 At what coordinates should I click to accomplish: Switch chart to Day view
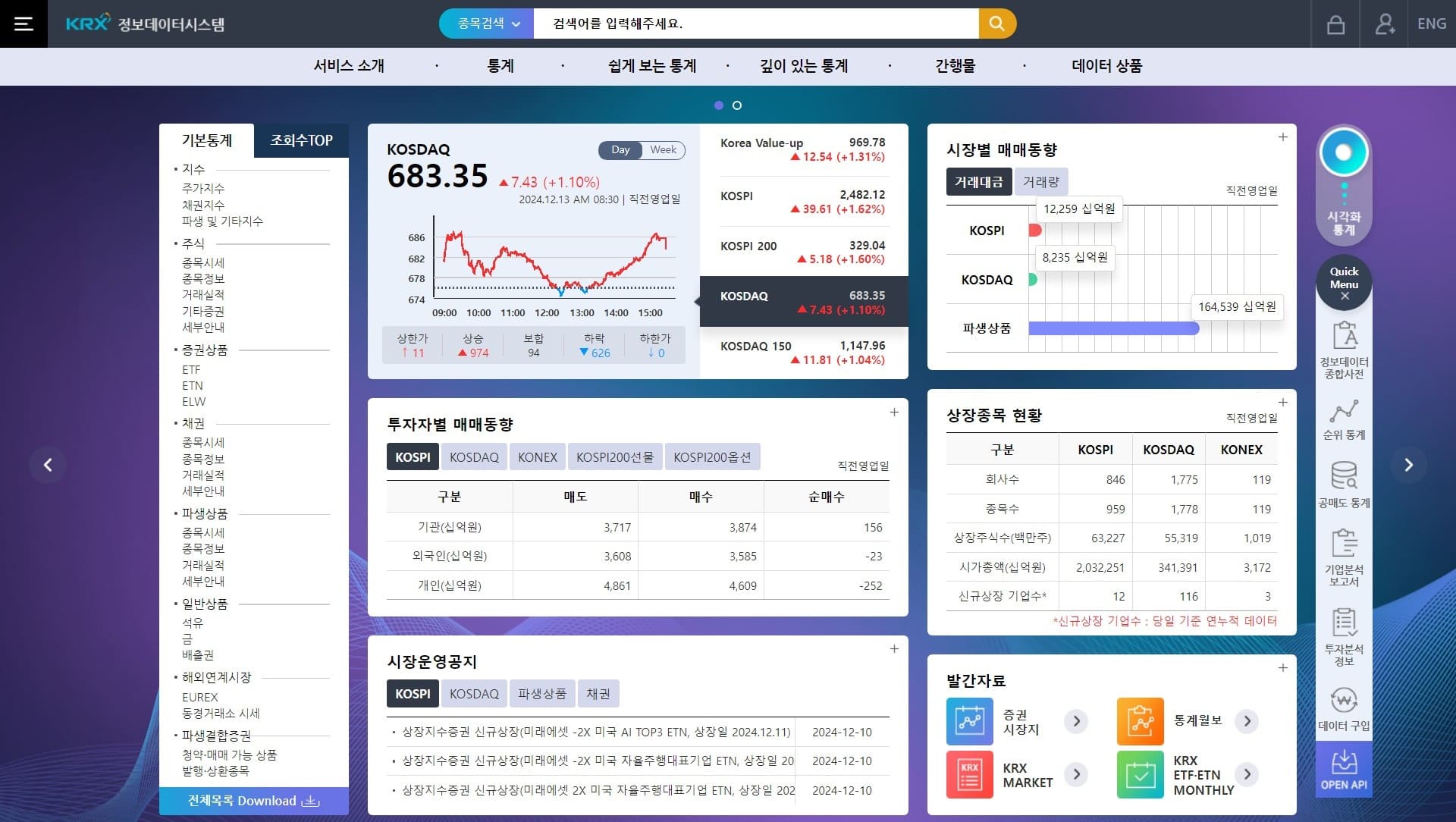click(x=620, y=150)
